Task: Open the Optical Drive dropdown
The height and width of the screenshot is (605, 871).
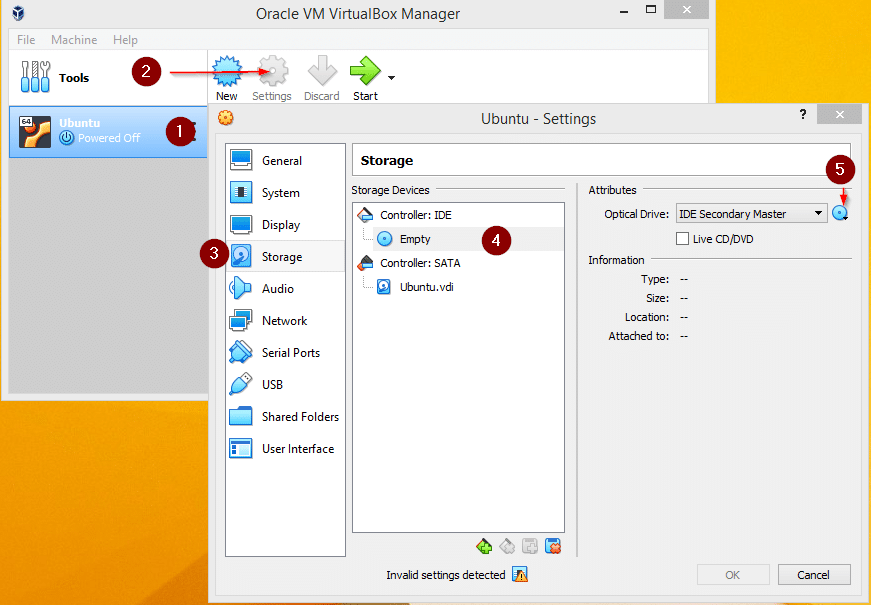Action: (750, 214)
